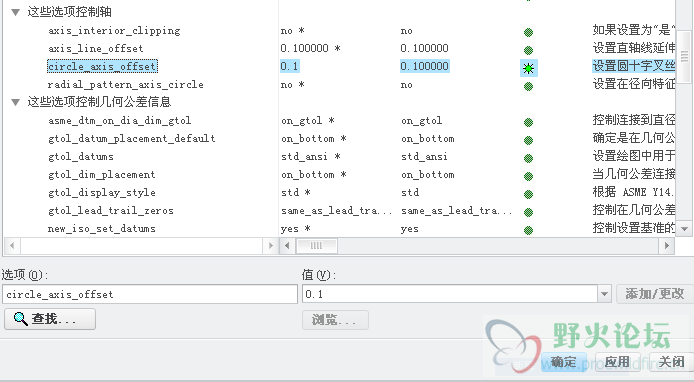Click right arrow of options-name horizontal scrollbar
Image resolution: width=694 pixels, height=382 pixels.
pos(270,246)
